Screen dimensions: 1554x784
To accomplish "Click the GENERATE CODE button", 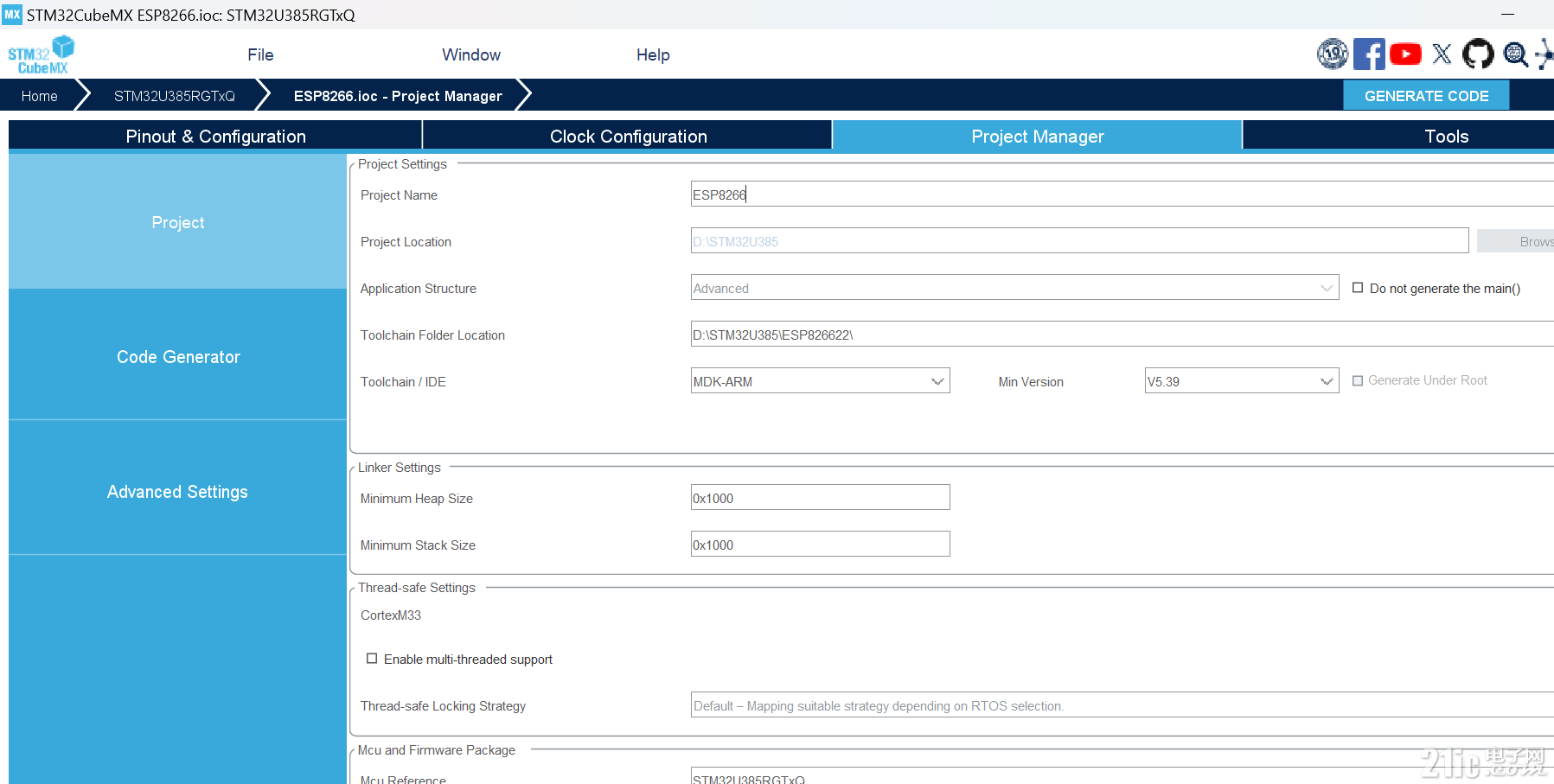I will point(1426,95).
